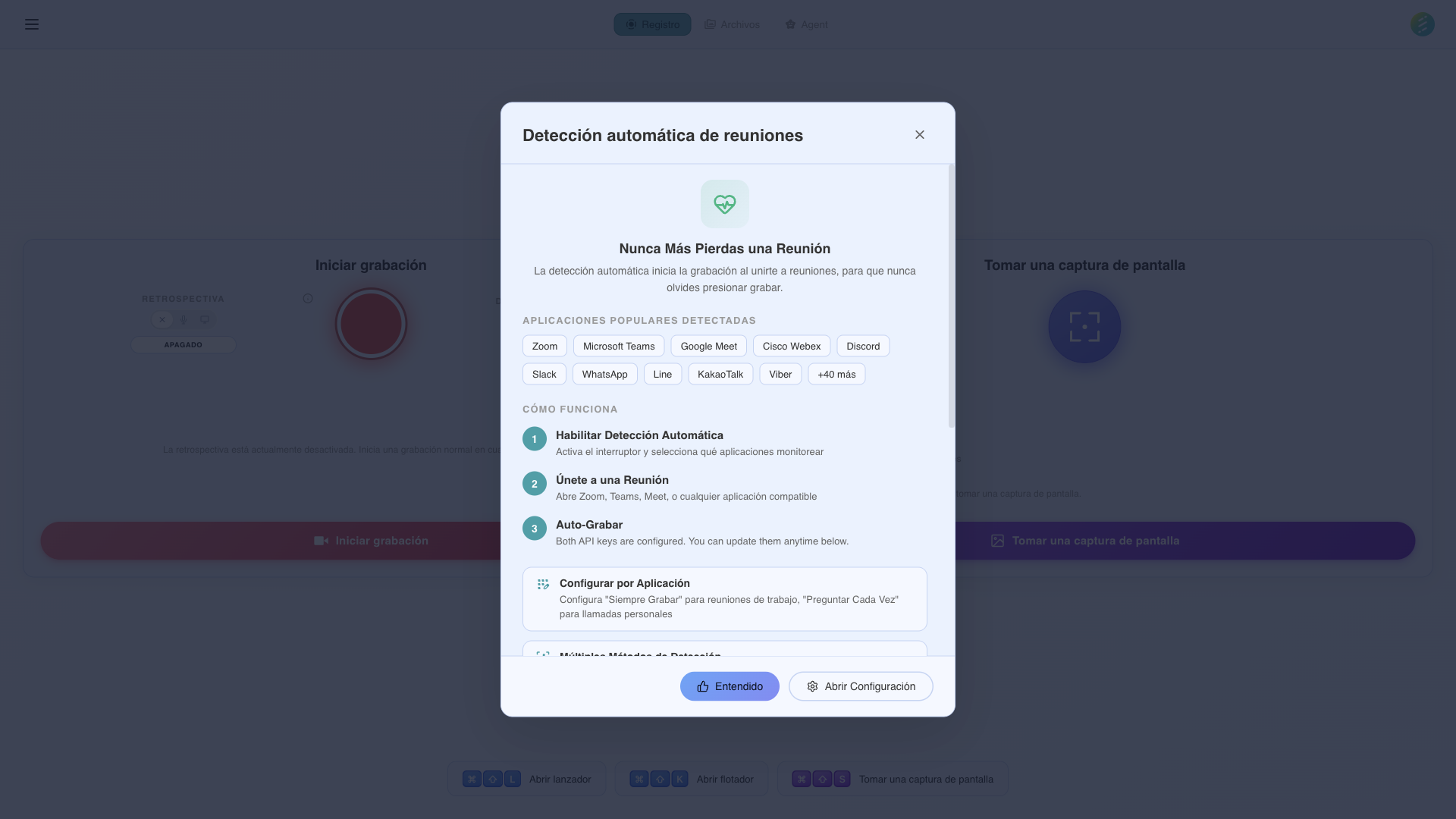Click the gear icon on Abrir Configuración
Image resolution: width=1456 pixels, height=819 pixels.
(x=811, y=686)
